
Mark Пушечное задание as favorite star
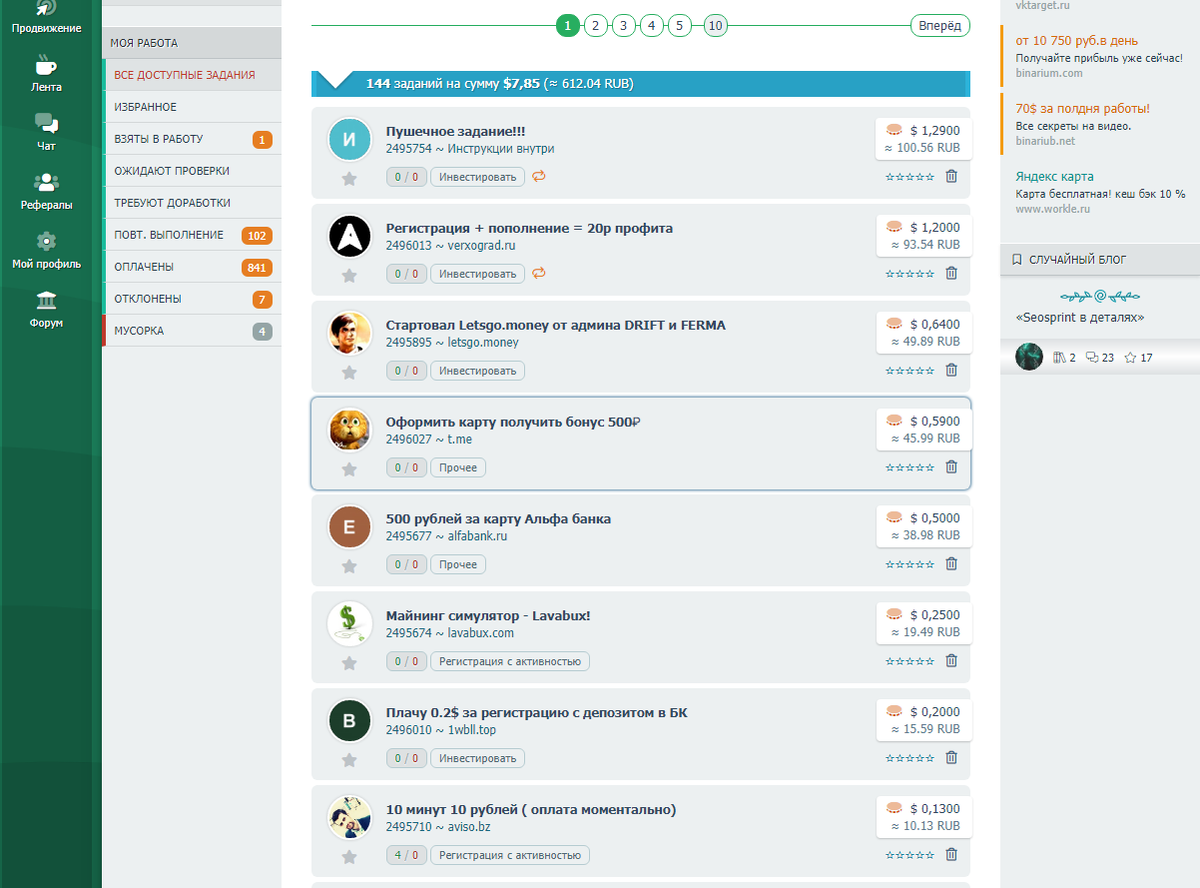pos(349,178)
